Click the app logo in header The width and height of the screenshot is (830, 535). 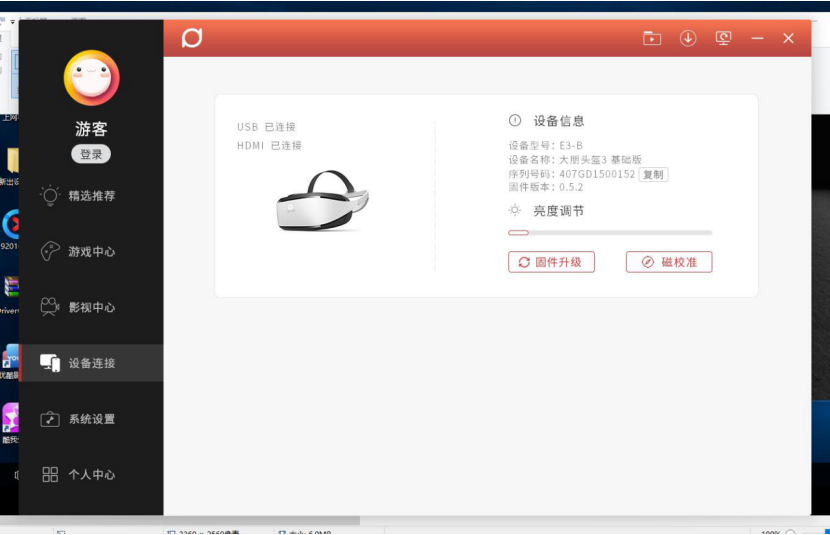192,38
